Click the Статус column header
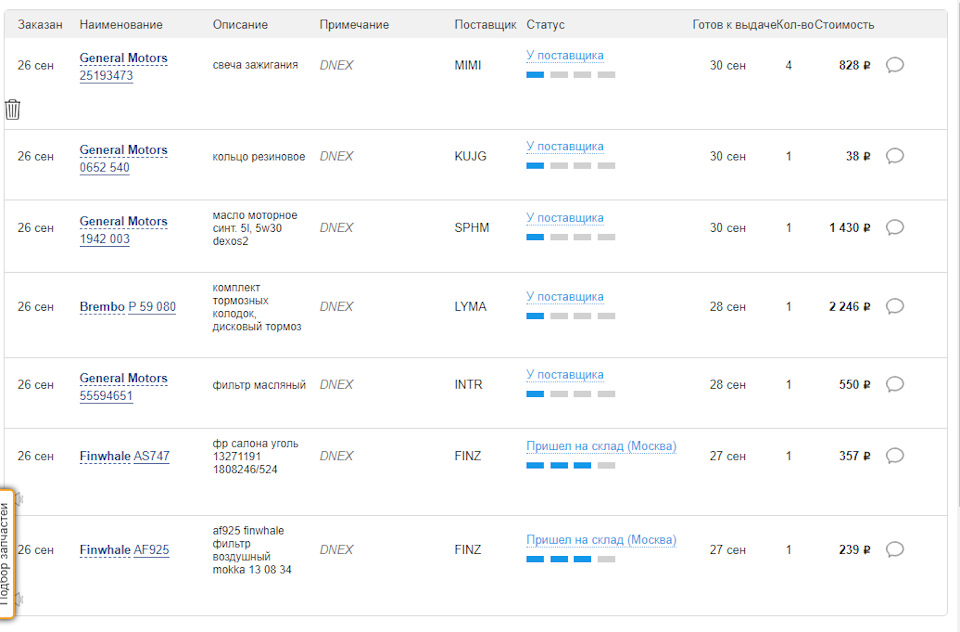Screen dimensions: 960x632 click(x=546, y=25)
